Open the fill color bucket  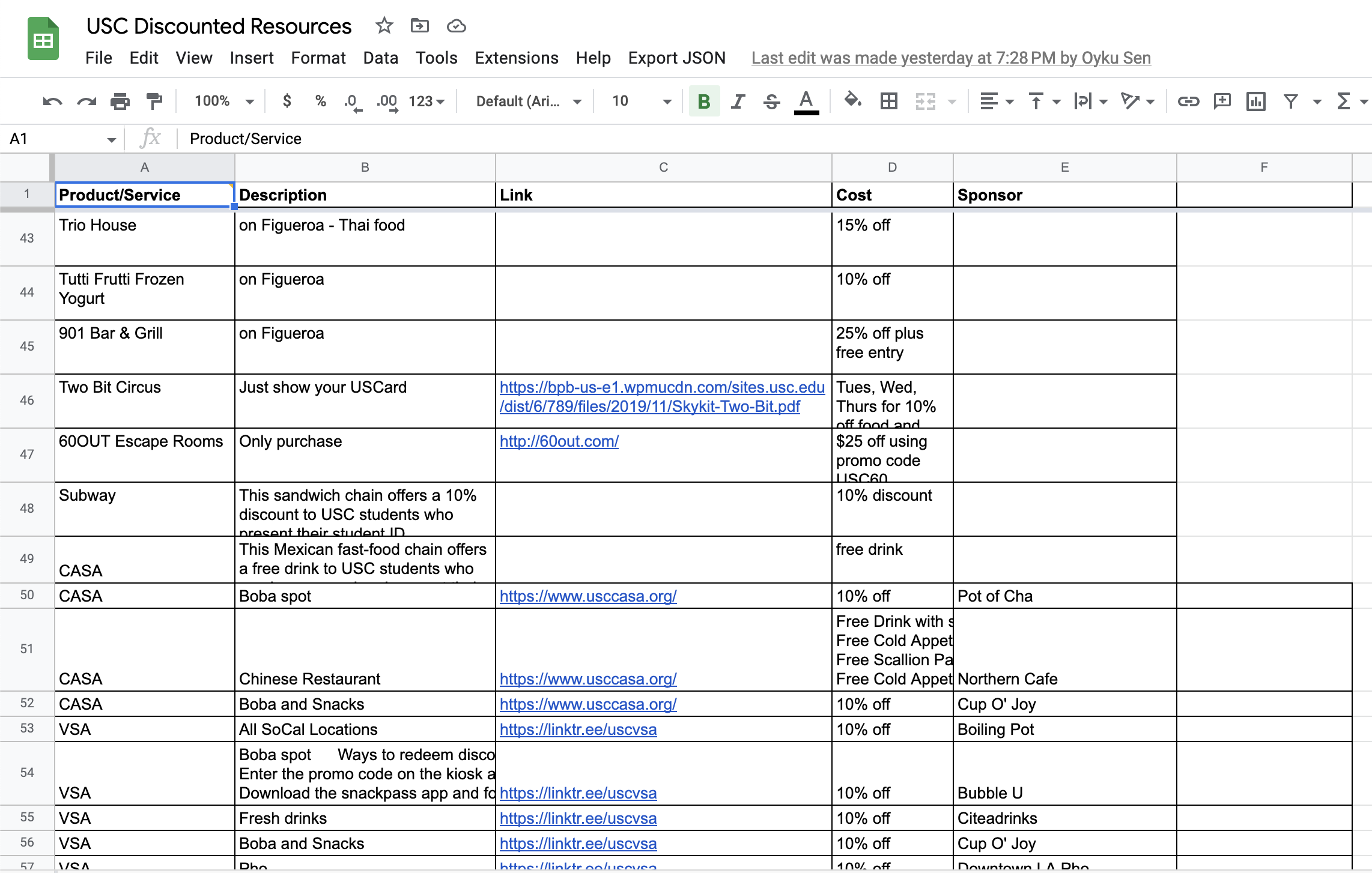coord(852,100)
